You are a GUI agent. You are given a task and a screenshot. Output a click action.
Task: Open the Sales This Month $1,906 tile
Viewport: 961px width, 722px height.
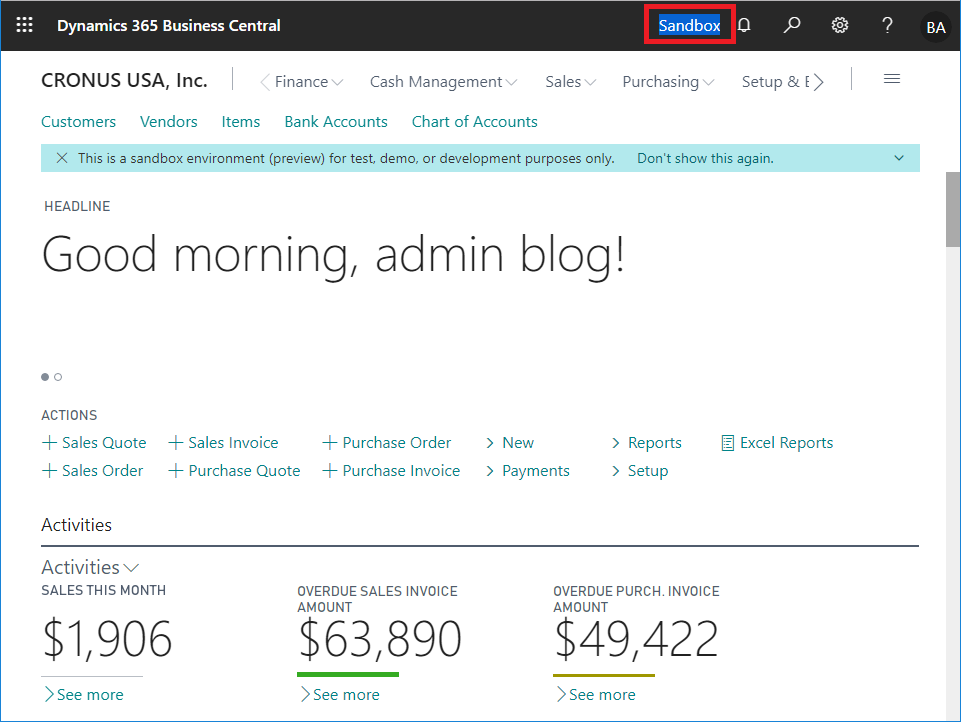coord(107,639)
